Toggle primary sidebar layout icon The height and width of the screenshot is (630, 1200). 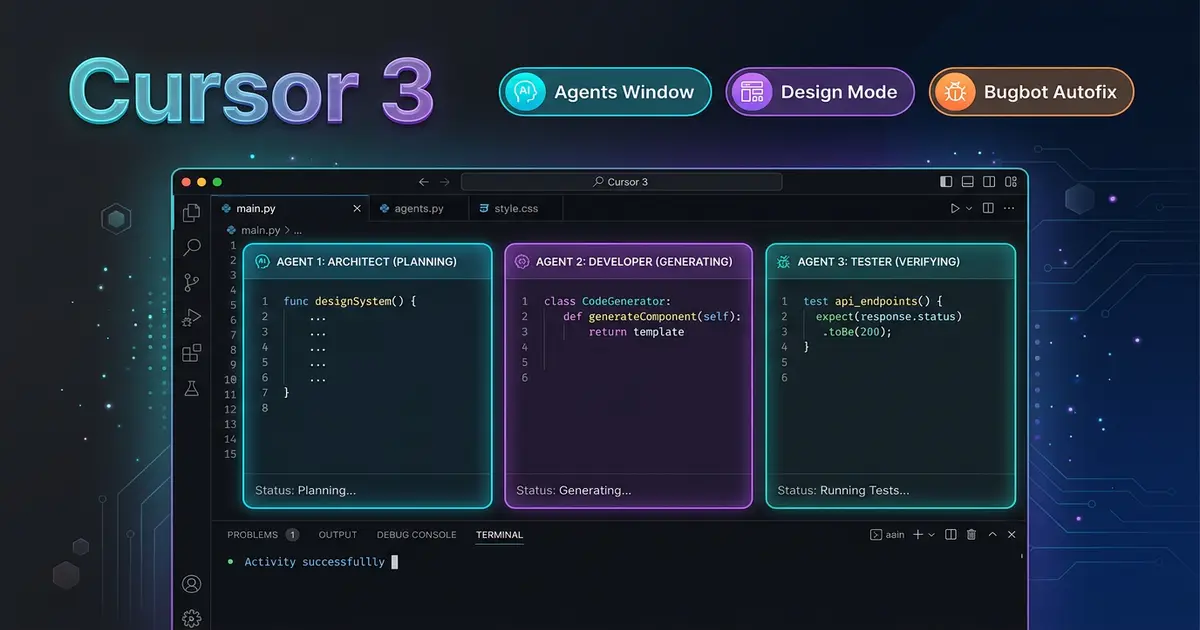pyautogui.click(x=947, y=182)
